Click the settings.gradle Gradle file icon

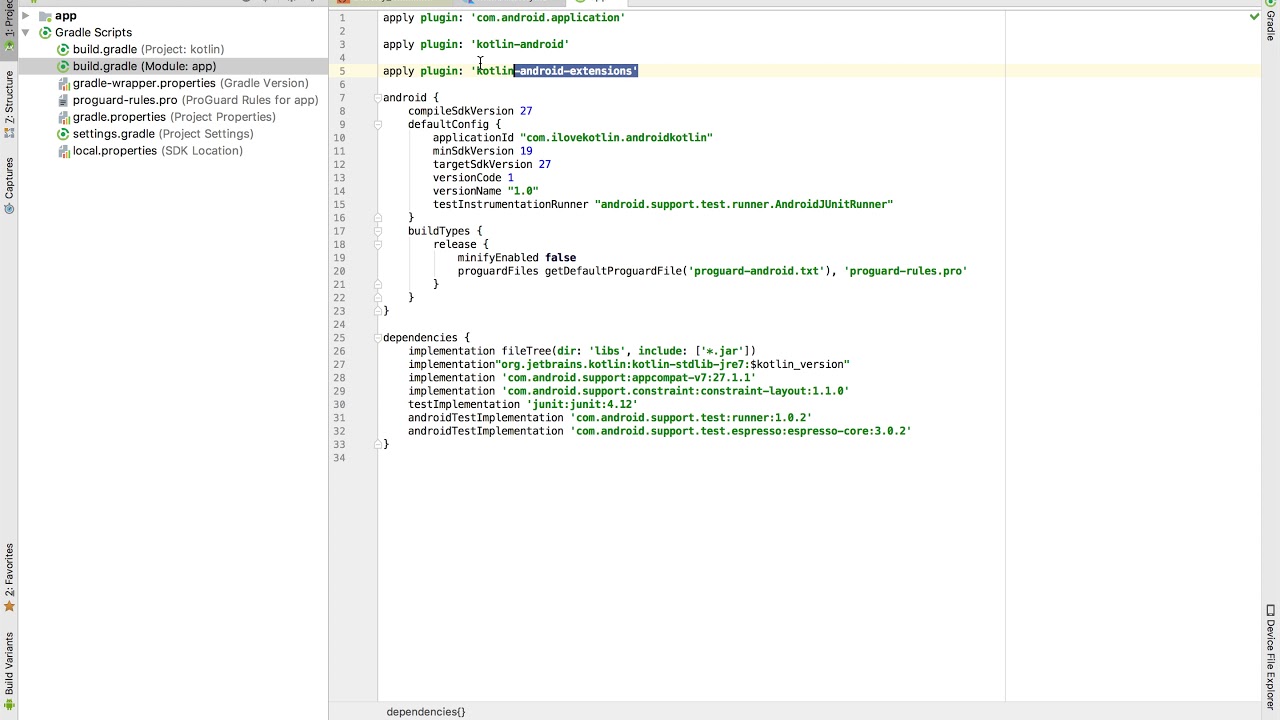[x=63, y=134]
